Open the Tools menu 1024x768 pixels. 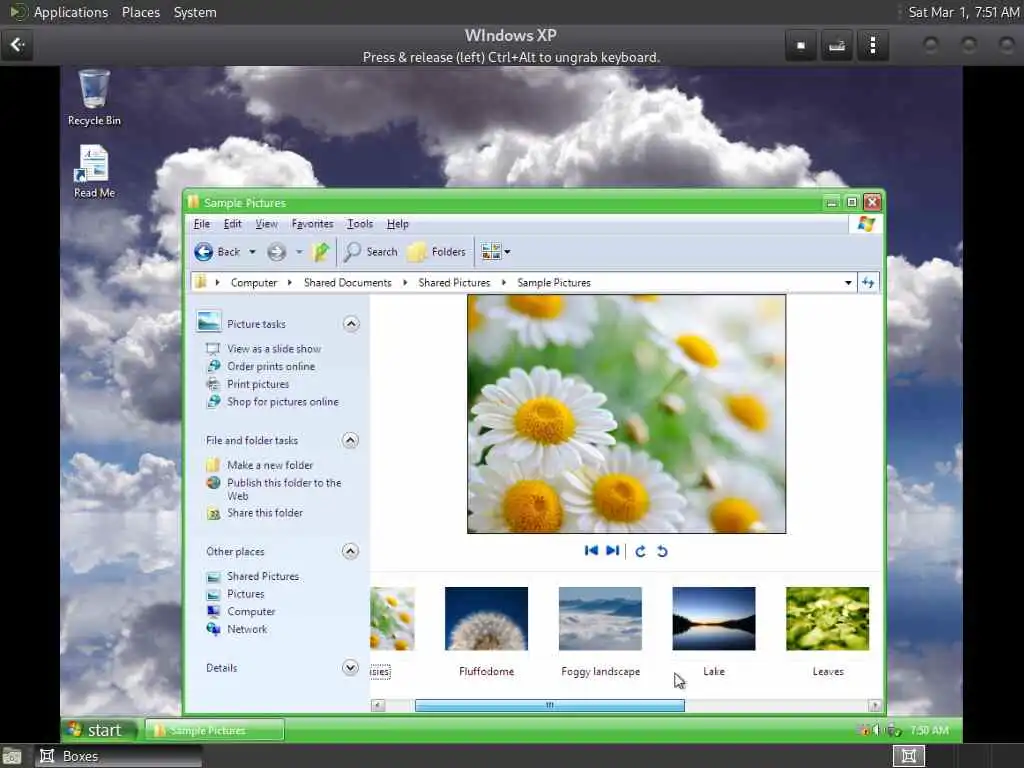tap(360, 224)
